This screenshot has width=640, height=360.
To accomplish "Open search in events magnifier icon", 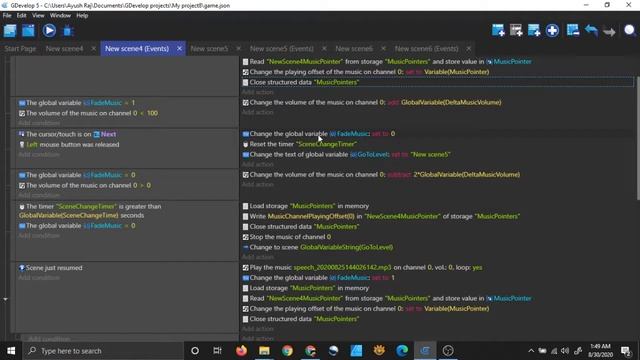I will 629,30.
